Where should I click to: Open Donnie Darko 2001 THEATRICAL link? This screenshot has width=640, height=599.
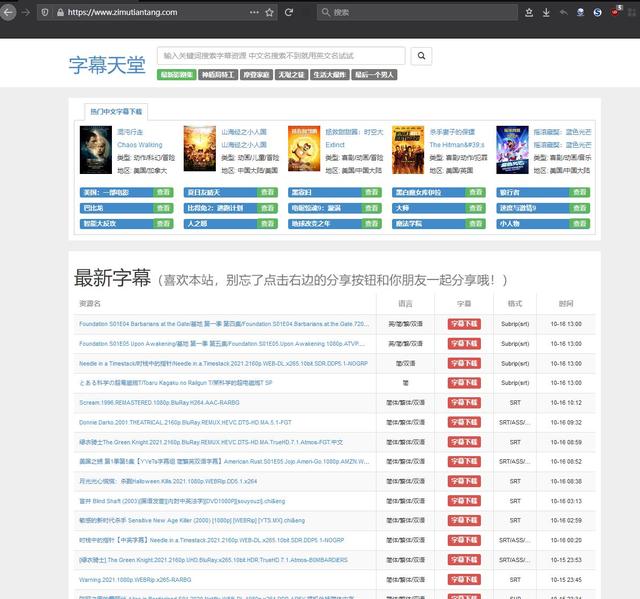click(x=185, y=422)
